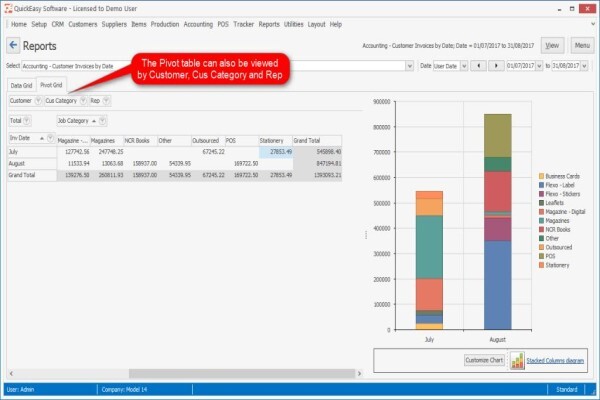Open the Accounting menu
Screen dimensions: 600x400
[198, 24]
